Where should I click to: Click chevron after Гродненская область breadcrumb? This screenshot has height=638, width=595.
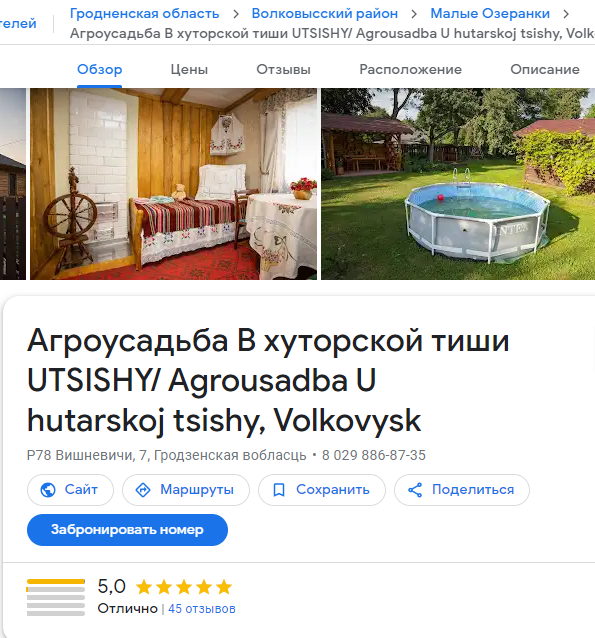tap(236, 14)
